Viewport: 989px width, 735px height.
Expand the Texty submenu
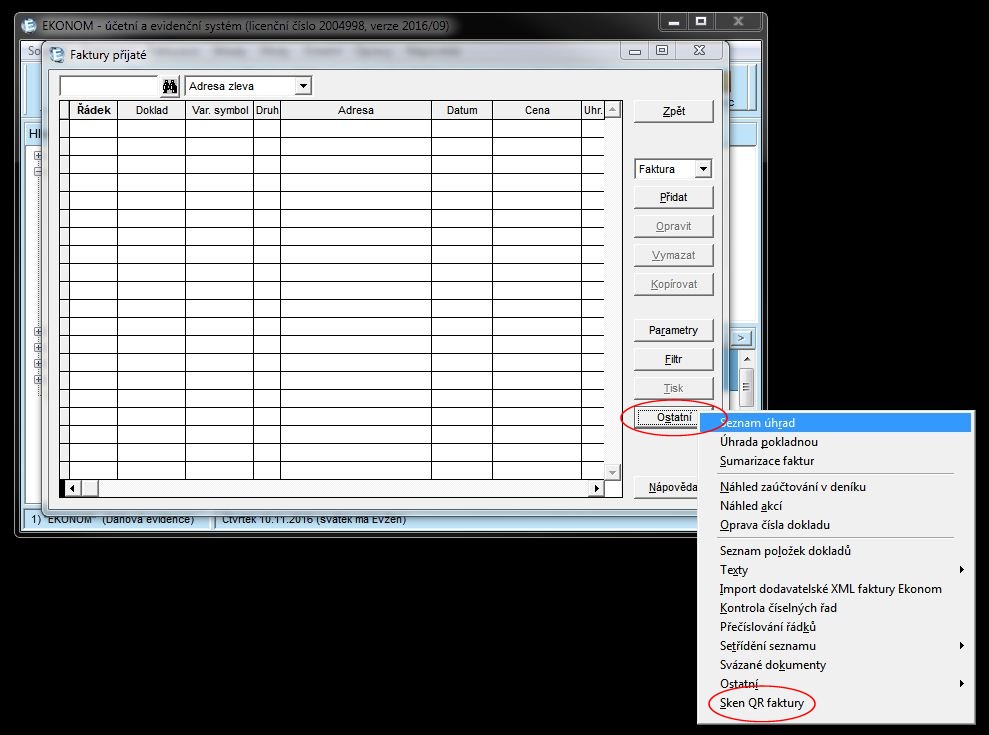point(836,569)
